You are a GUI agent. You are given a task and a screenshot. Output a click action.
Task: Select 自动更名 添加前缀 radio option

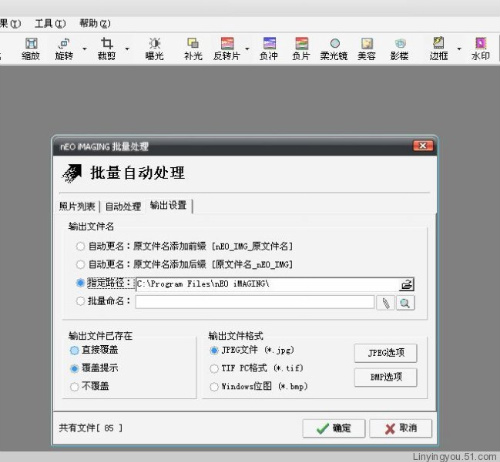(x=80, y=246)
